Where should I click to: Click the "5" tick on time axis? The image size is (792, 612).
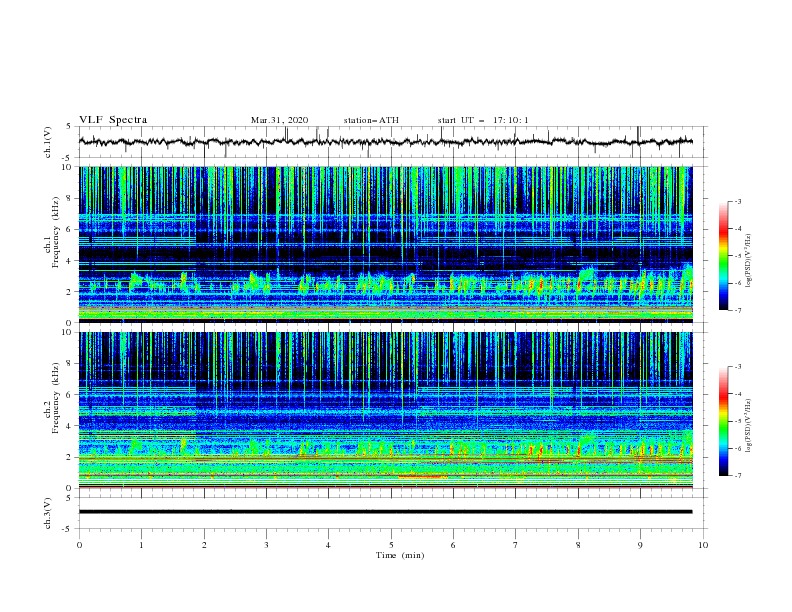pos(391,545)
